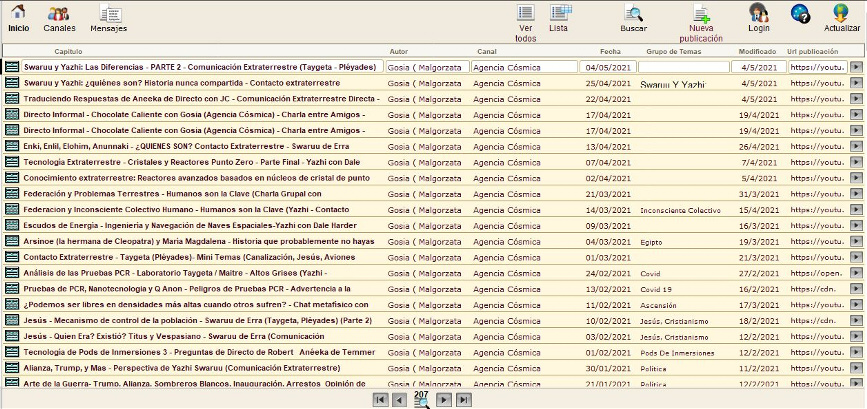Viewport: 867px width, 409px height.
Task: Open arrow button on Arsinoe row
Action: coord(856,241)
